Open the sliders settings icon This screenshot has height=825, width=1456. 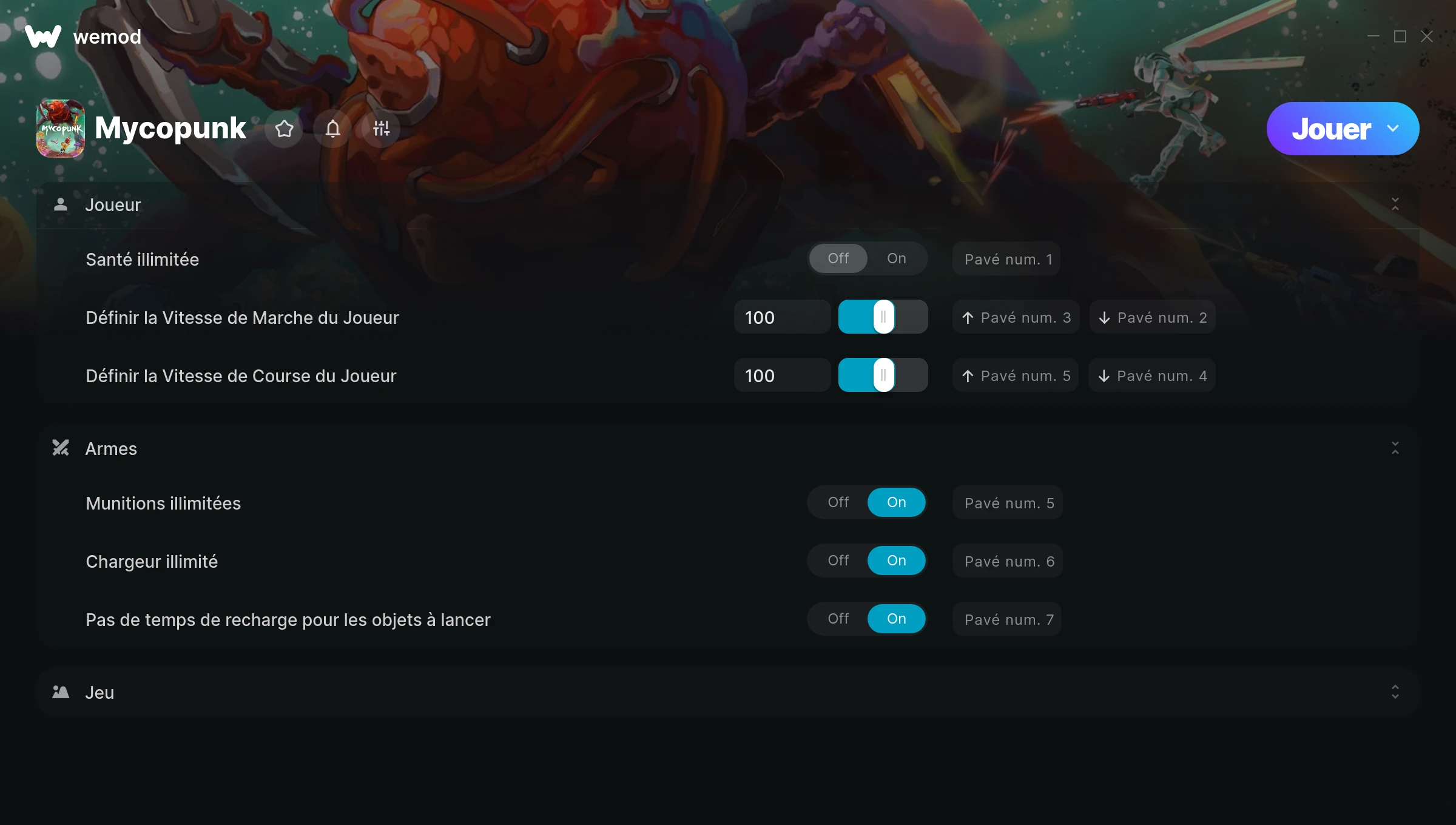[x=381, y=129]
